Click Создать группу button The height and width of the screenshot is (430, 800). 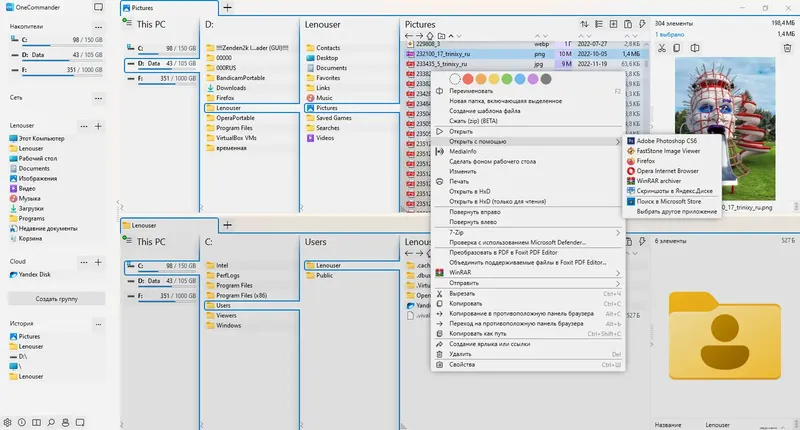(56, 299)
